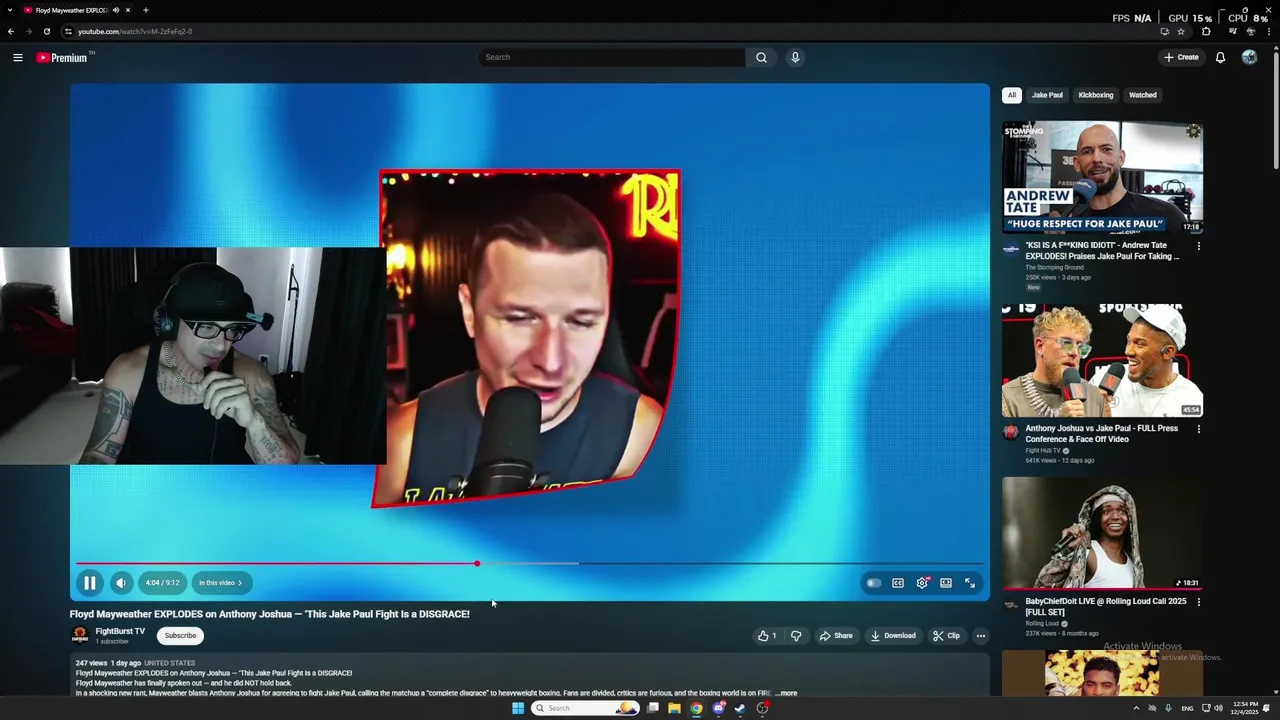Like the video with thumbs up
Viewport: 1280px width, 720px height.
coord(767,636)
